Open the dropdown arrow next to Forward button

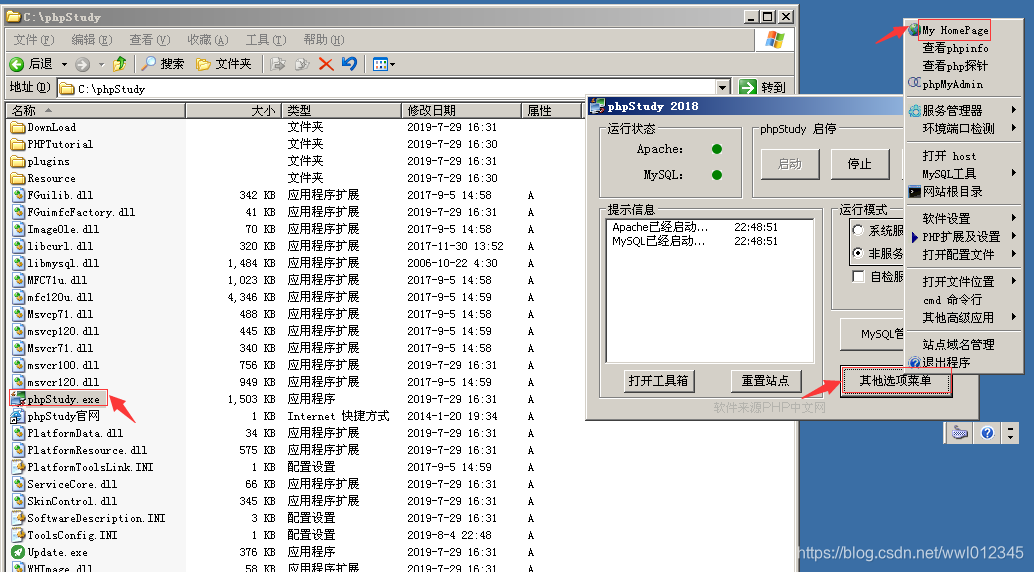pyautogui.click(x=102, y=64)
